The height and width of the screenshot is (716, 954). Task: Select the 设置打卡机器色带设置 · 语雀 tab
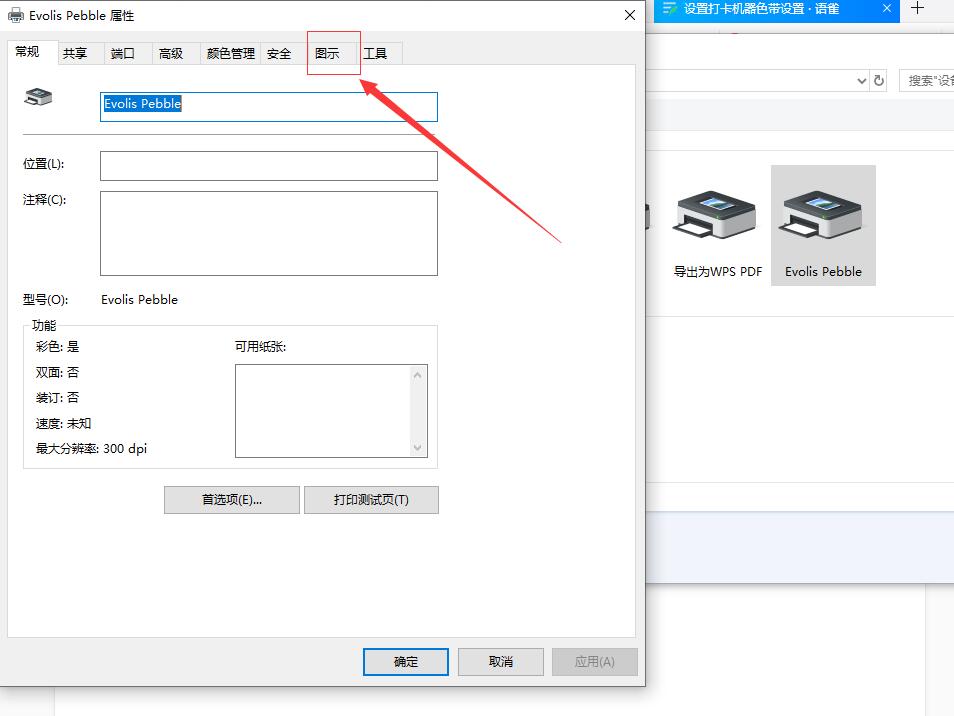pos(776,10)
